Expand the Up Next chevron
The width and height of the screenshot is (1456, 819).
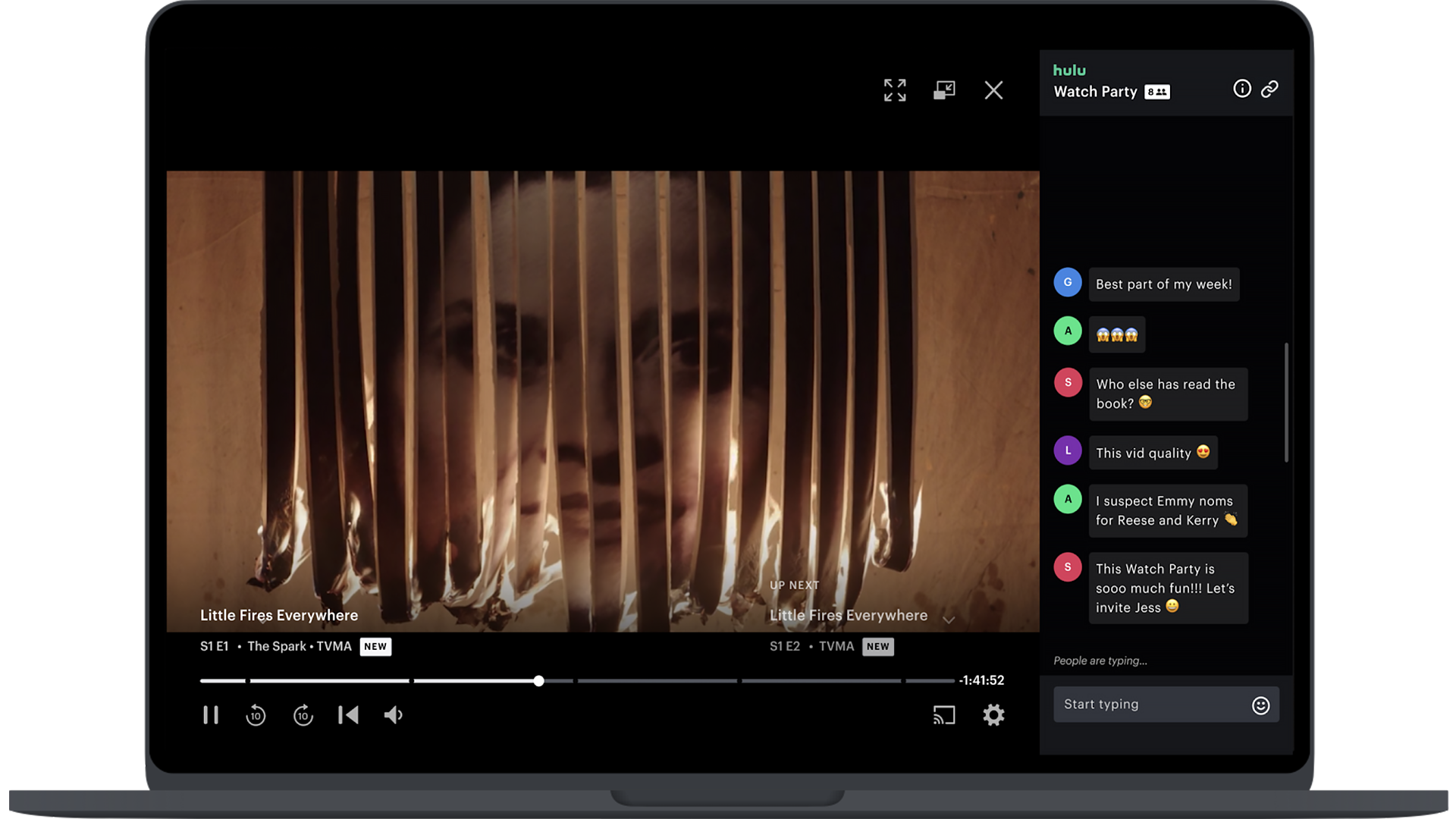(x=949, y=620)
